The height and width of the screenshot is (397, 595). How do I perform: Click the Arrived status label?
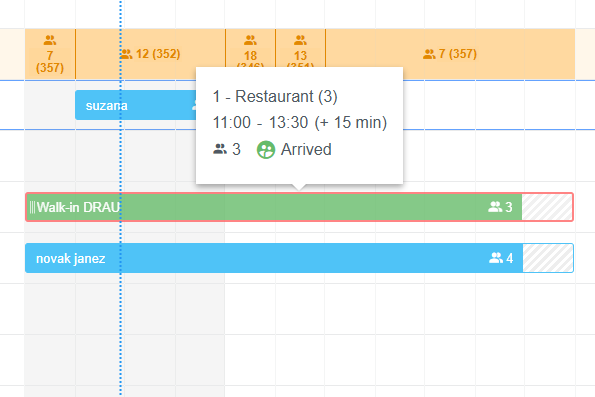306,149
